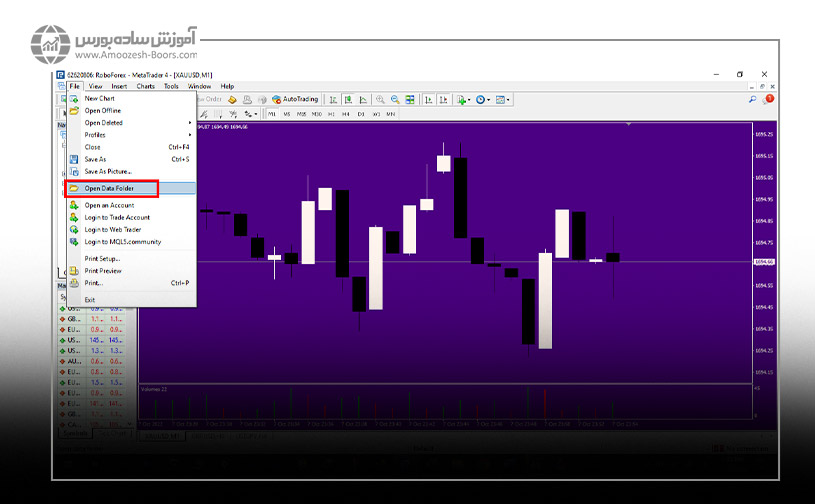
Task: Open the chart templates dropdown
Action: [504, 100]
